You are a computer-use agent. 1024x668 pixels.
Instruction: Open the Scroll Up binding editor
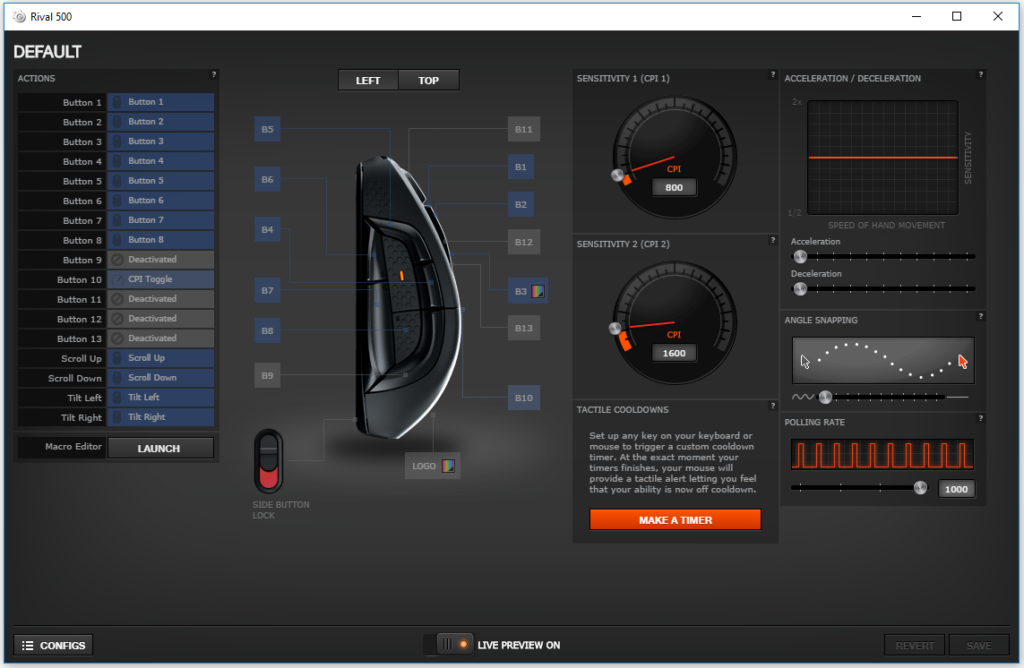click(161, 358)
